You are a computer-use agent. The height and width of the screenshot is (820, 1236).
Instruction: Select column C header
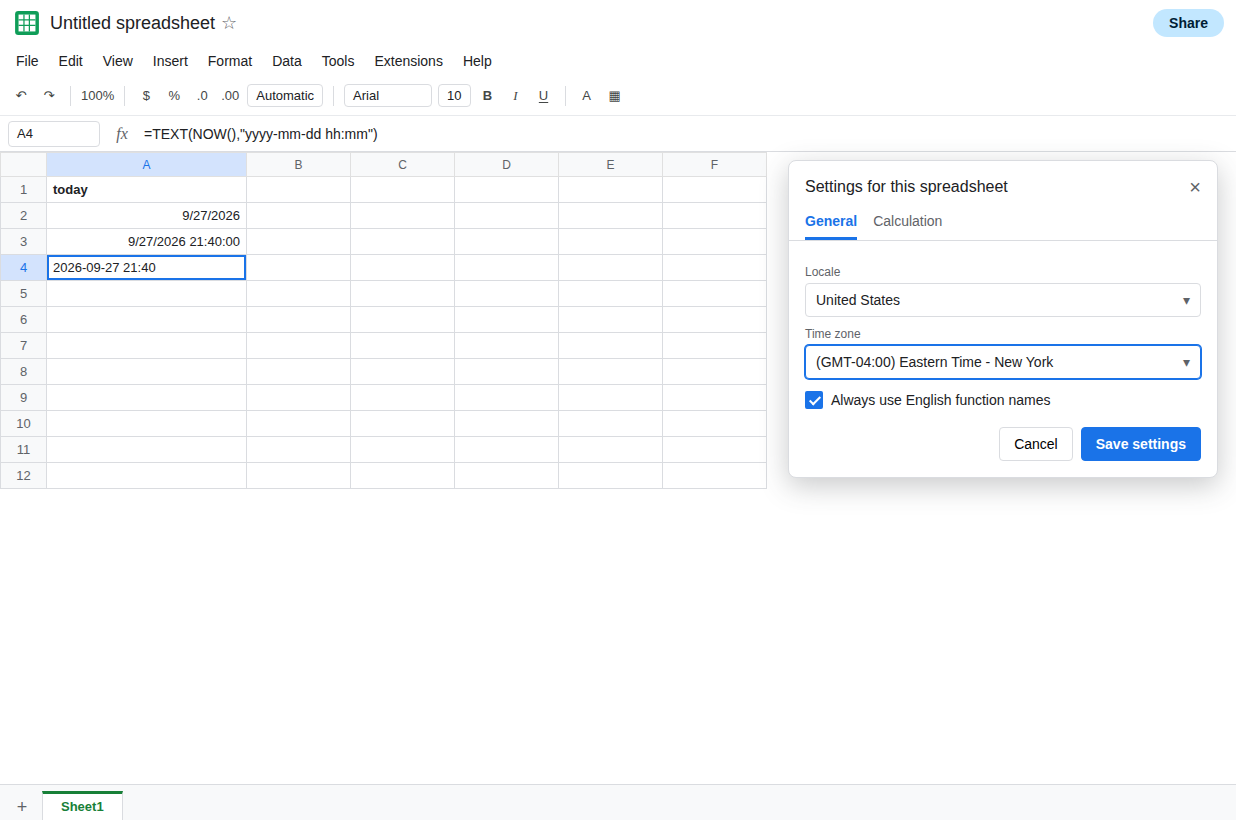[x=402, y=165]
